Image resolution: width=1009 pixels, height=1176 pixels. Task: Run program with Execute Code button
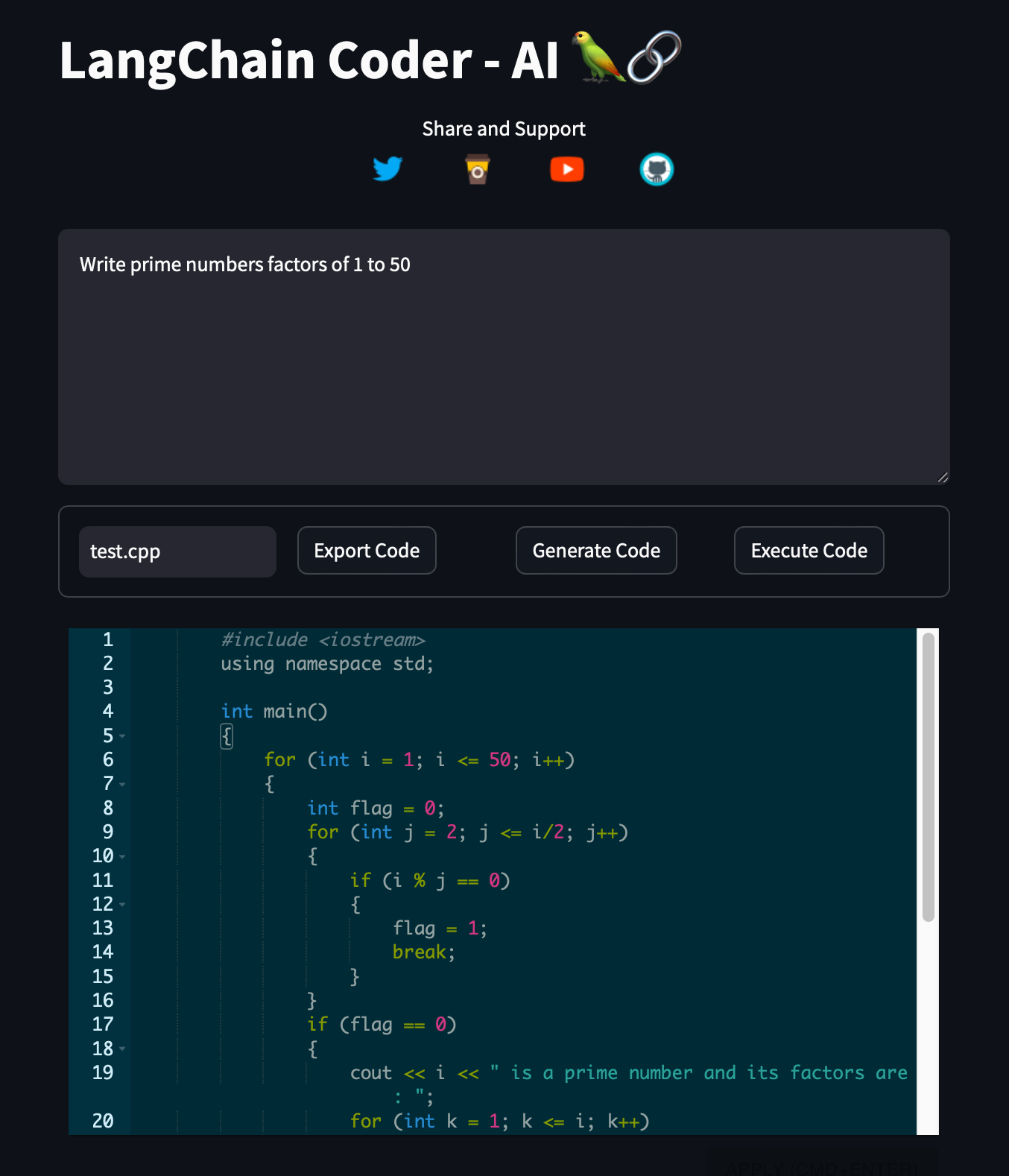pyautogui.click(x=809, y=551)
